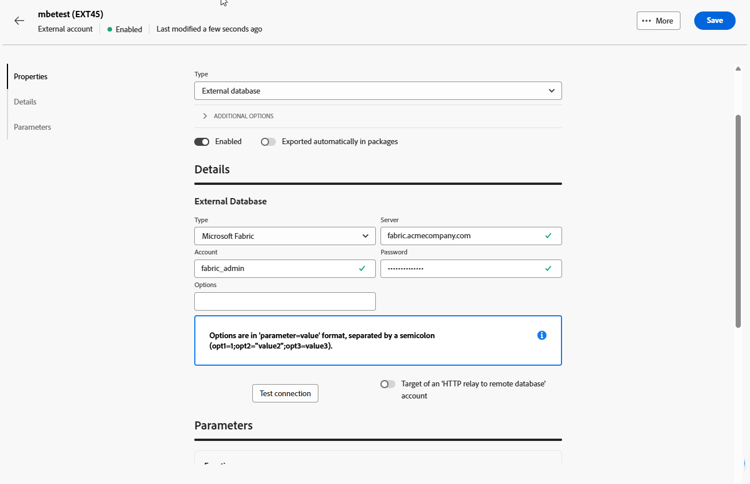Click the info icon in options hint
The height and width of the screenshot is (484, 750).
coord(542,335)
